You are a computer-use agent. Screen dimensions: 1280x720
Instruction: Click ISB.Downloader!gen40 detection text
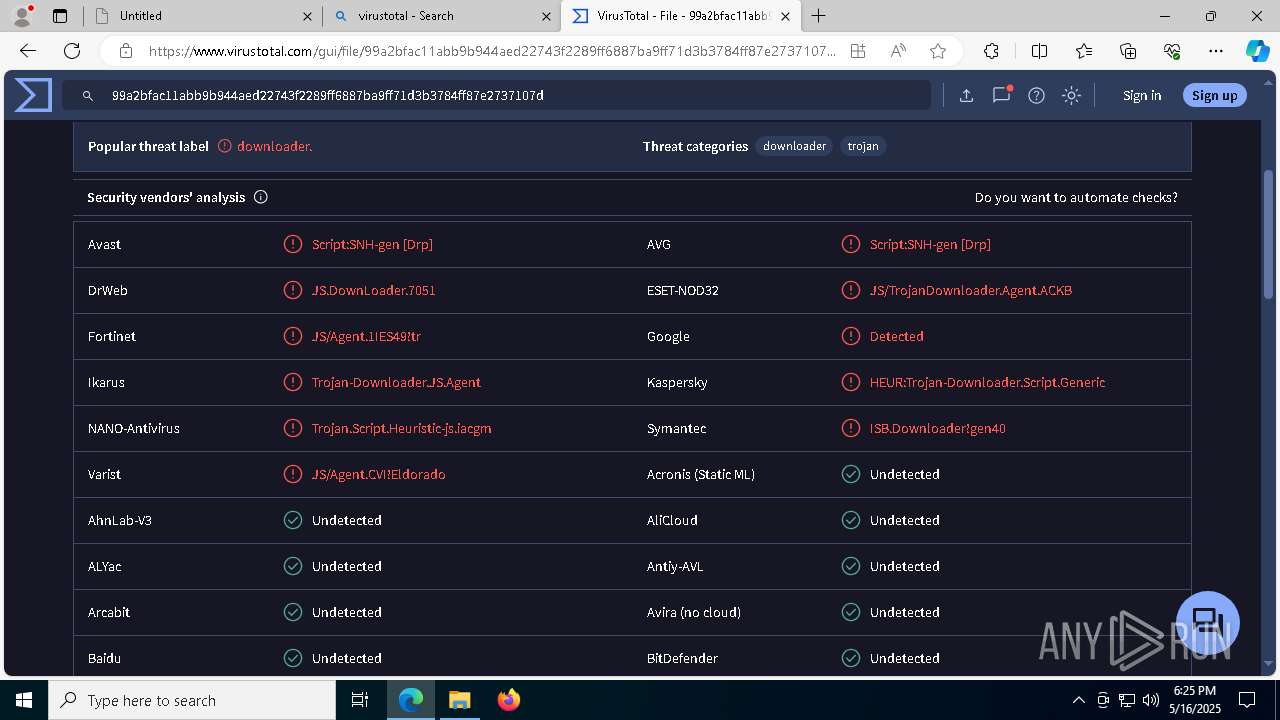tap(938, 428)
